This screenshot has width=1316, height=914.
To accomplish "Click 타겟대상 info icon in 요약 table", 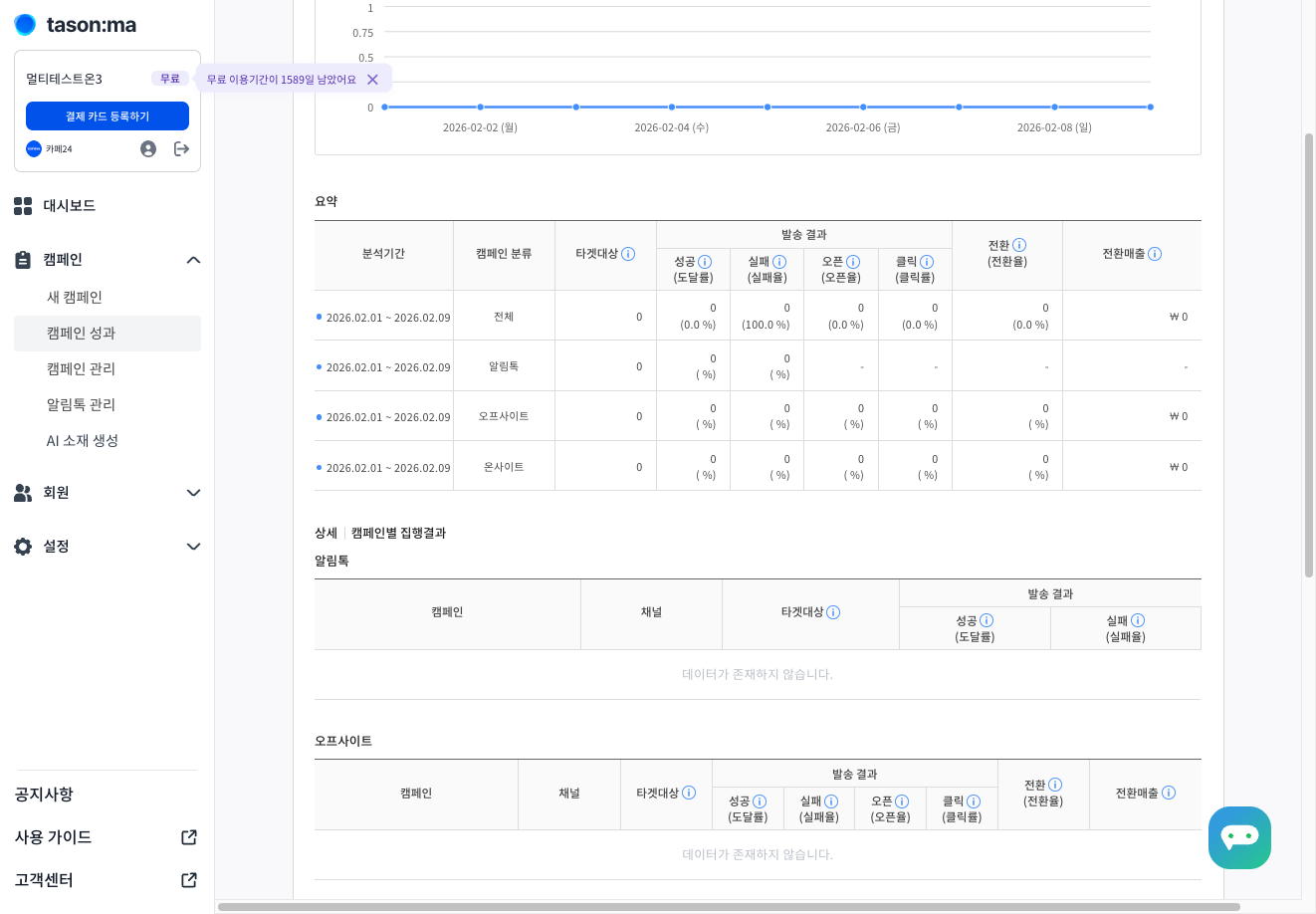I will pos(628,254).
